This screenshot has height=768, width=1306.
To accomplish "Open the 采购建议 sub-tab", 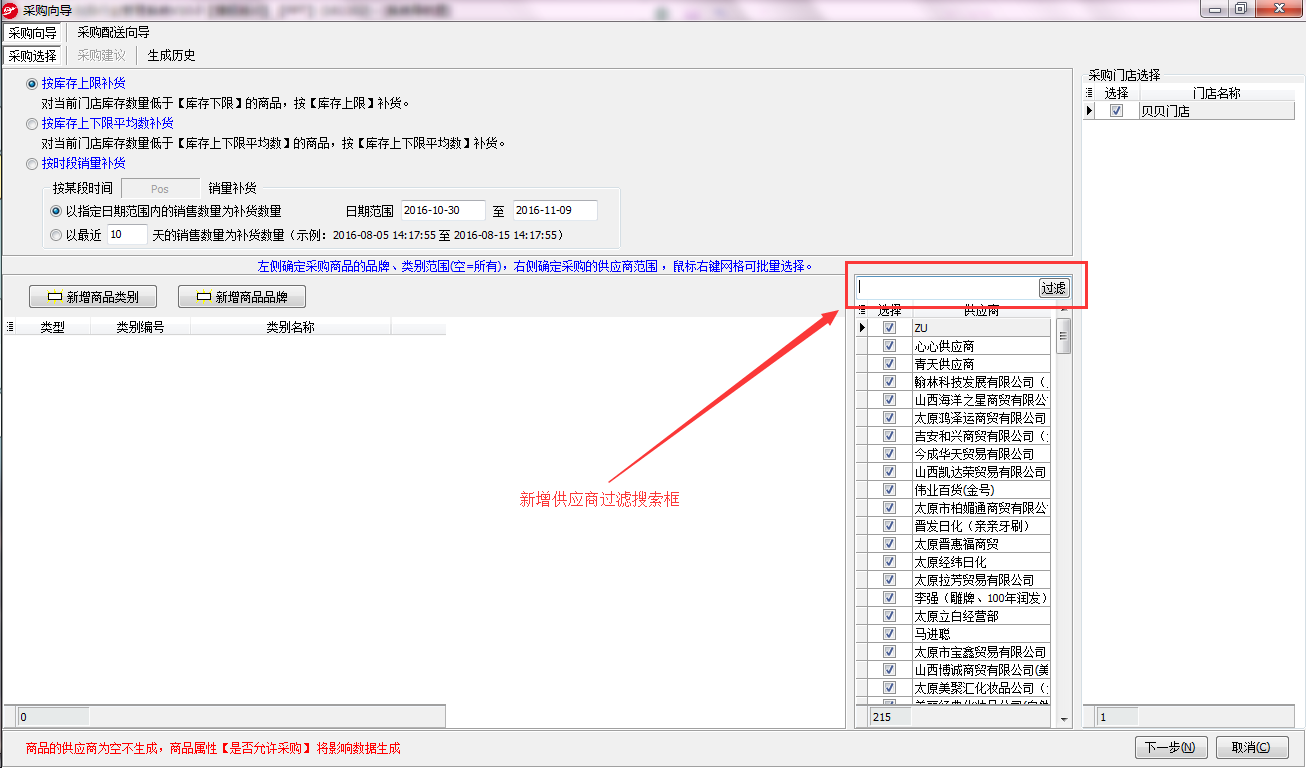I will tap(102, 55).
